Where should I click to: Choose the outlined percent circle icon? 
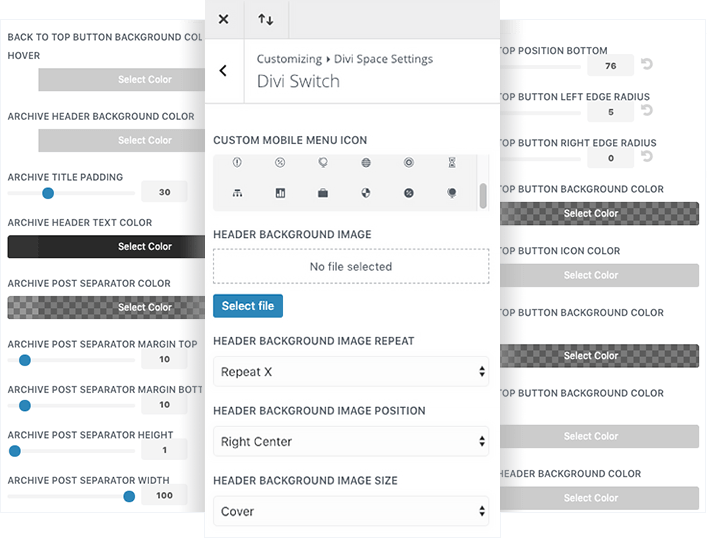[x=280, y=162]
